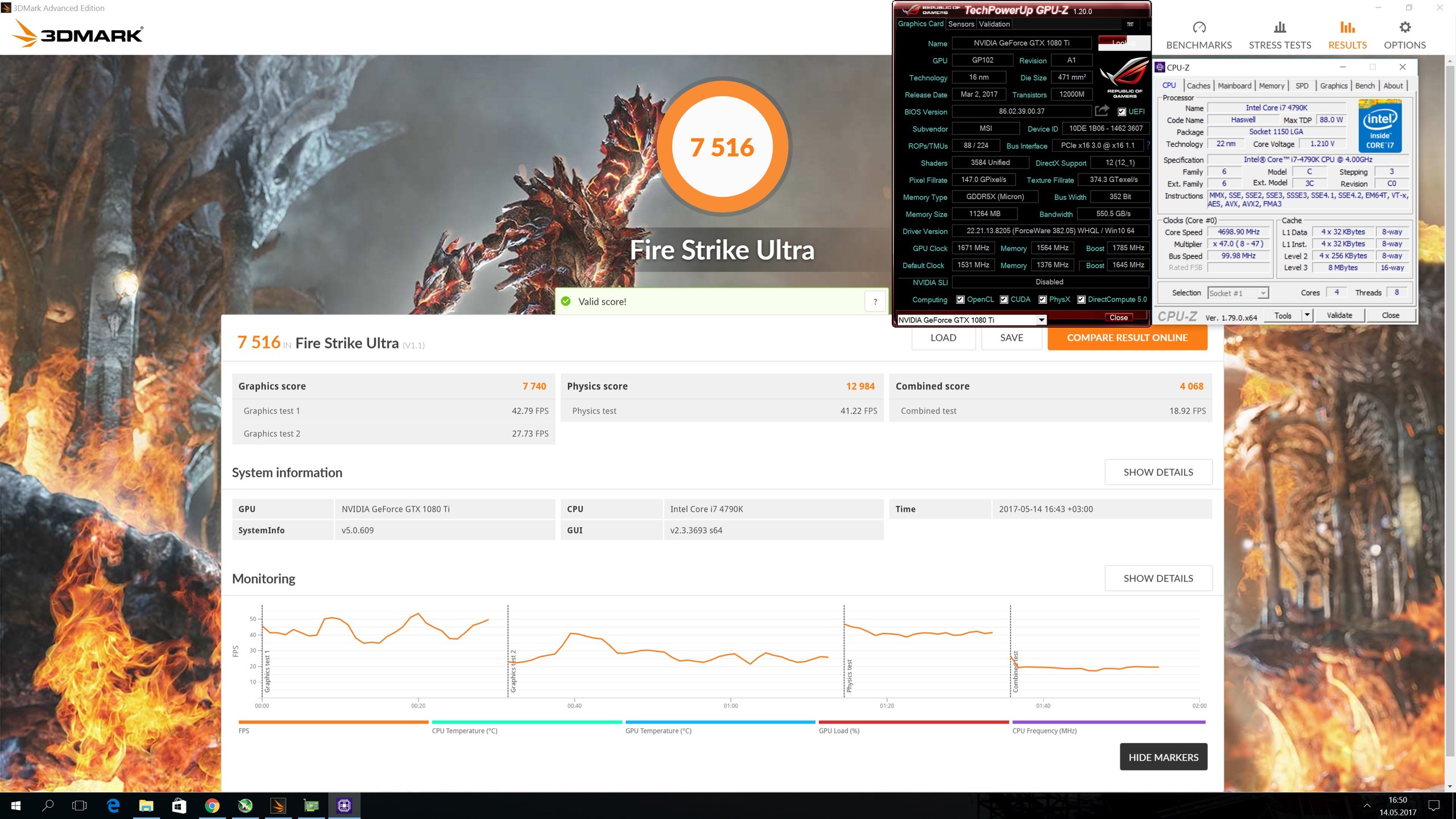Viewport: 1456px width, 819px height.
Task: Switch to 3DMark taskbar icon
Action: click(278, 805)
